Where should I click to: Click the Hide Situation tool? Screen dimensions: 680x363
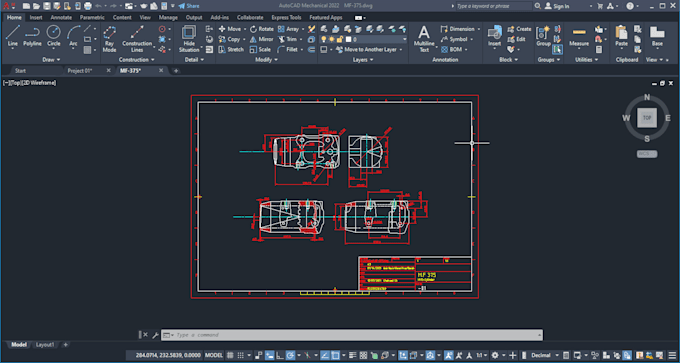point(189,38)
